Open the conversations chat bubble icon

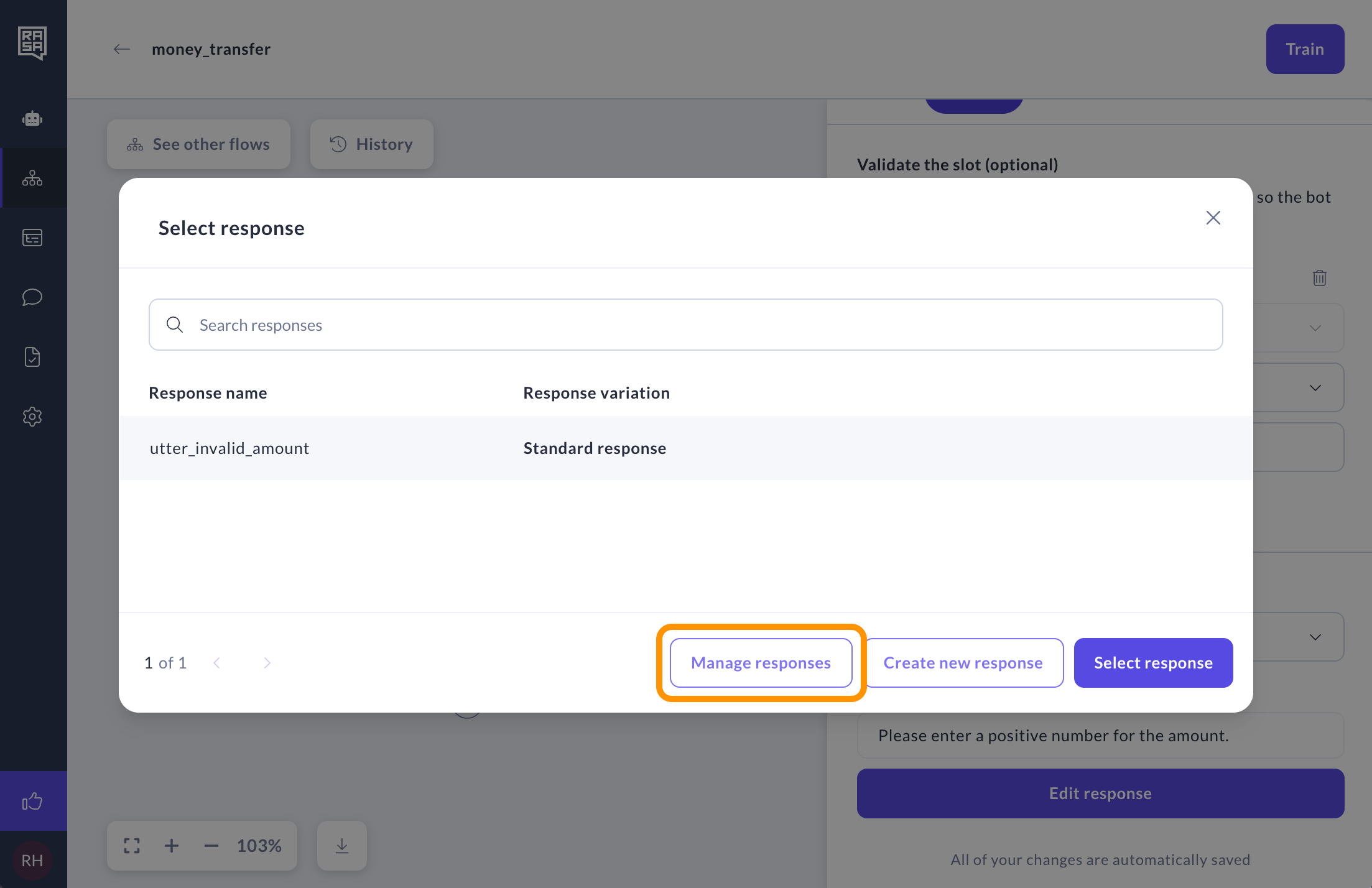point(32,297)
